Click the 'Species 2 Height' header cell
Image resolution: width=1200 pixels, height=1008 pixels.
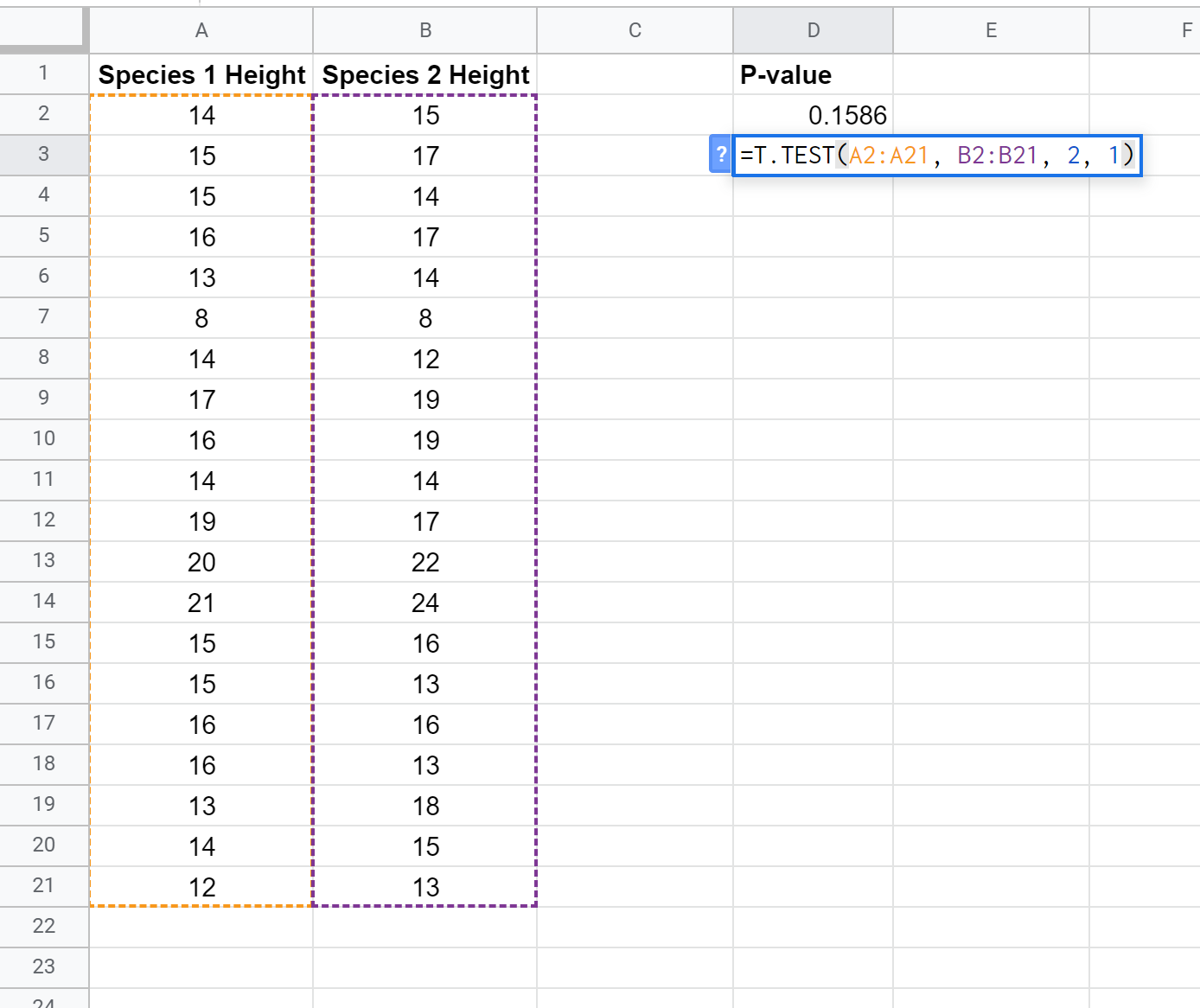click(425, 74)
